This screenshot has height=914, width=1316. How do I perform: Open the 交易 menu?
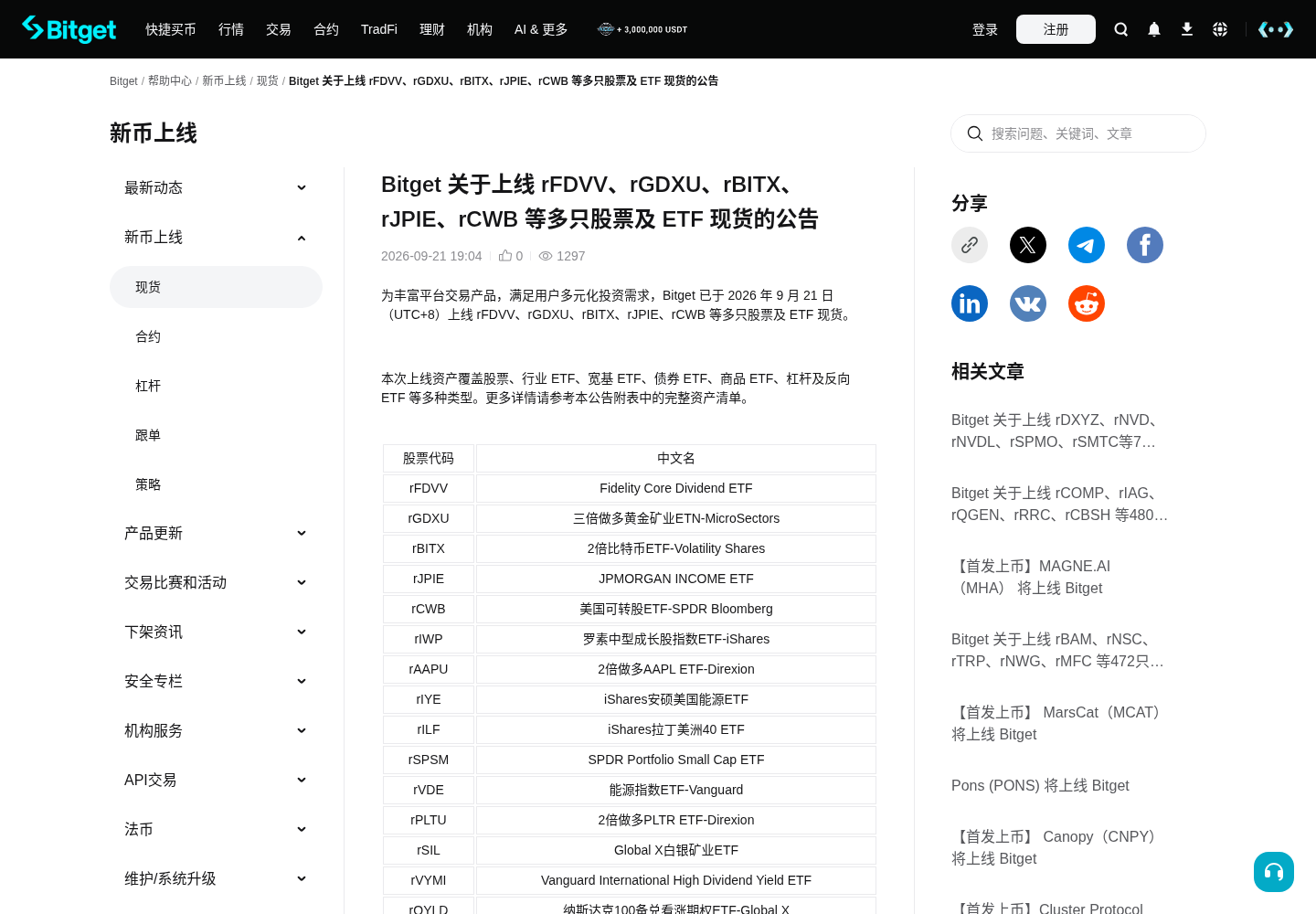[x=279, y=29]
